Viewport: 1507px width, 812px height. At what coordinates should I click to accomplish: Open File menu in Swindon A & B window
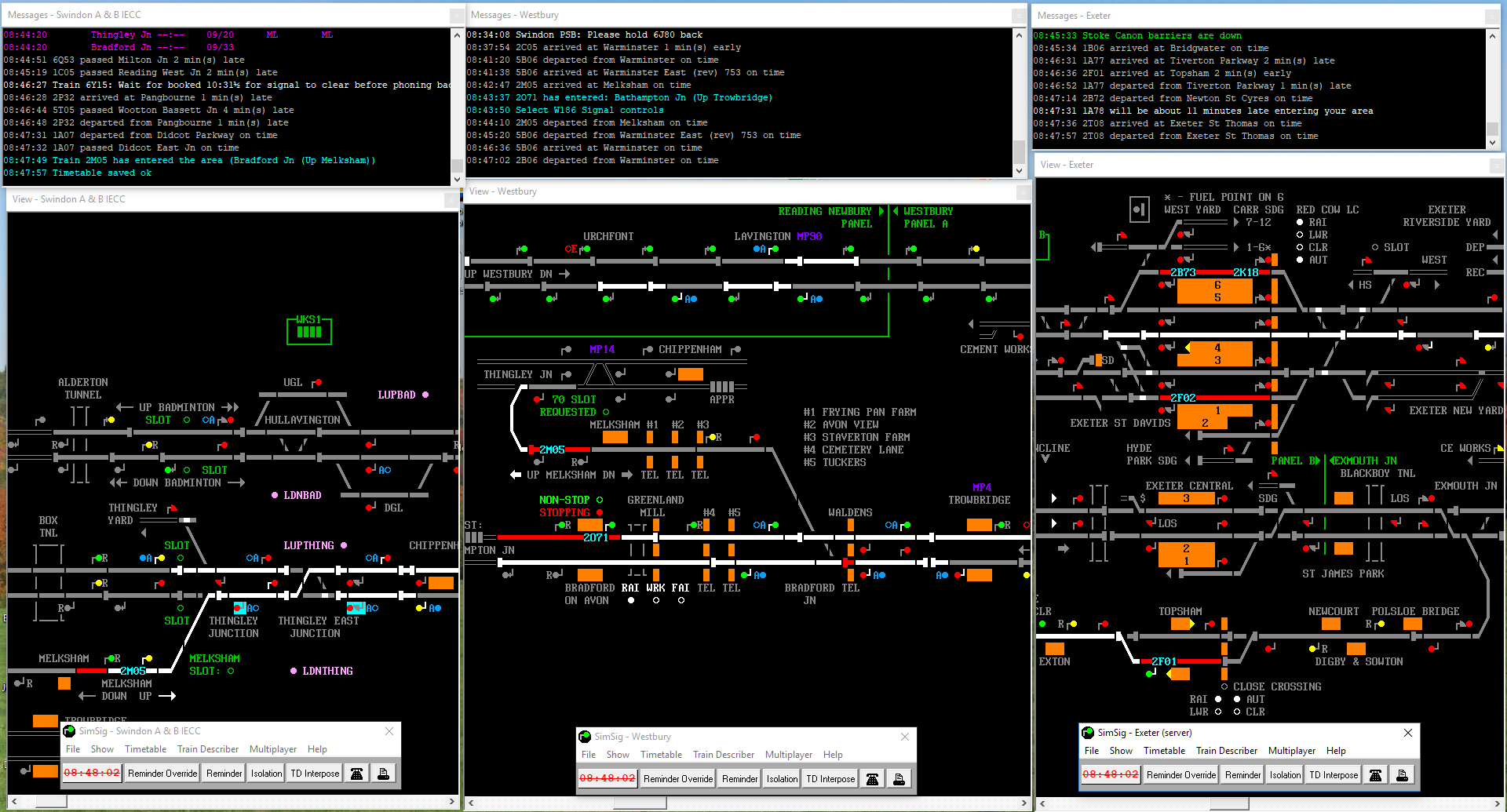pos(73,749)
